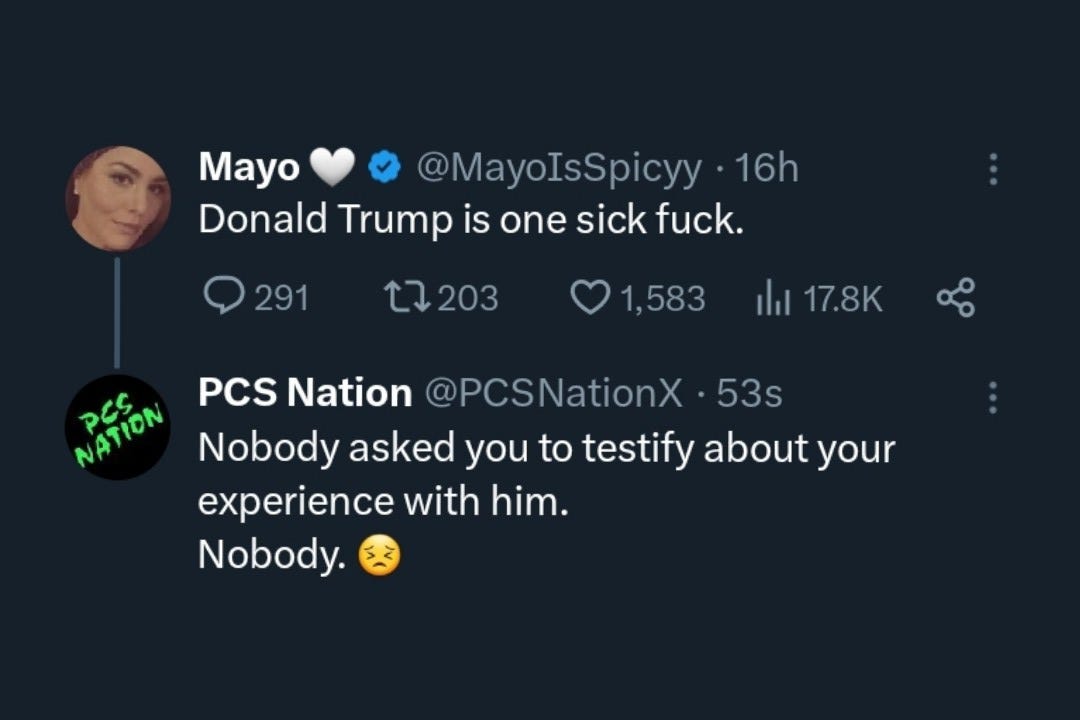Click the reply count showing 291

point(281,296)
